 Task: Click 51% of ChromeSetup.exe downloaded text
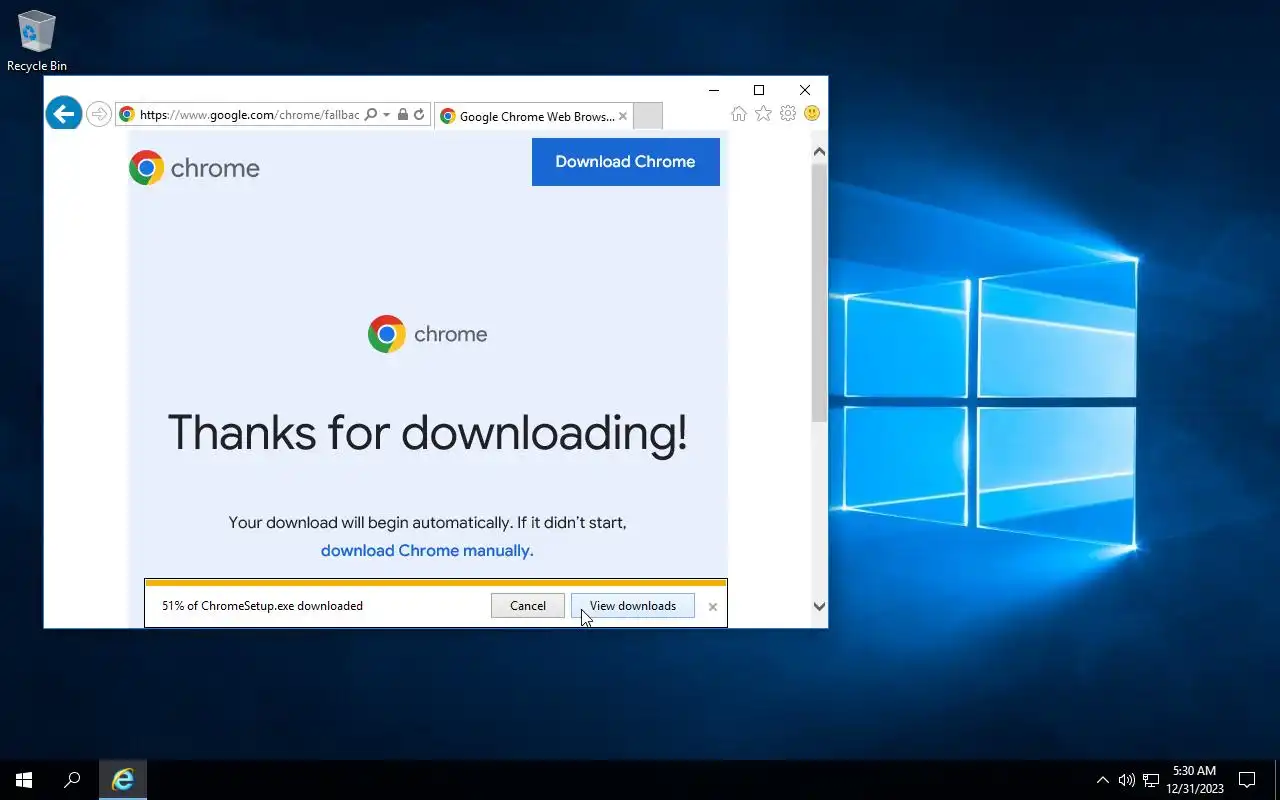[x=262, y=606]
